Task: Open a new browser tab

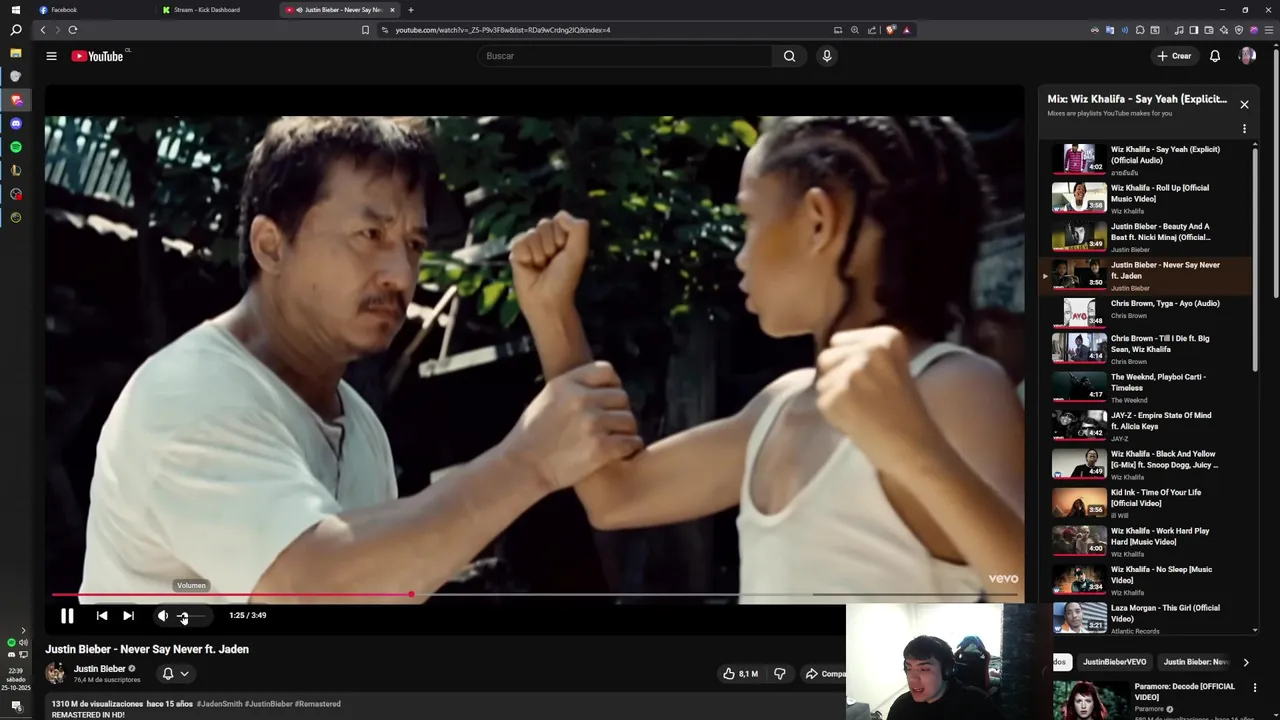Action: point(410,10)
